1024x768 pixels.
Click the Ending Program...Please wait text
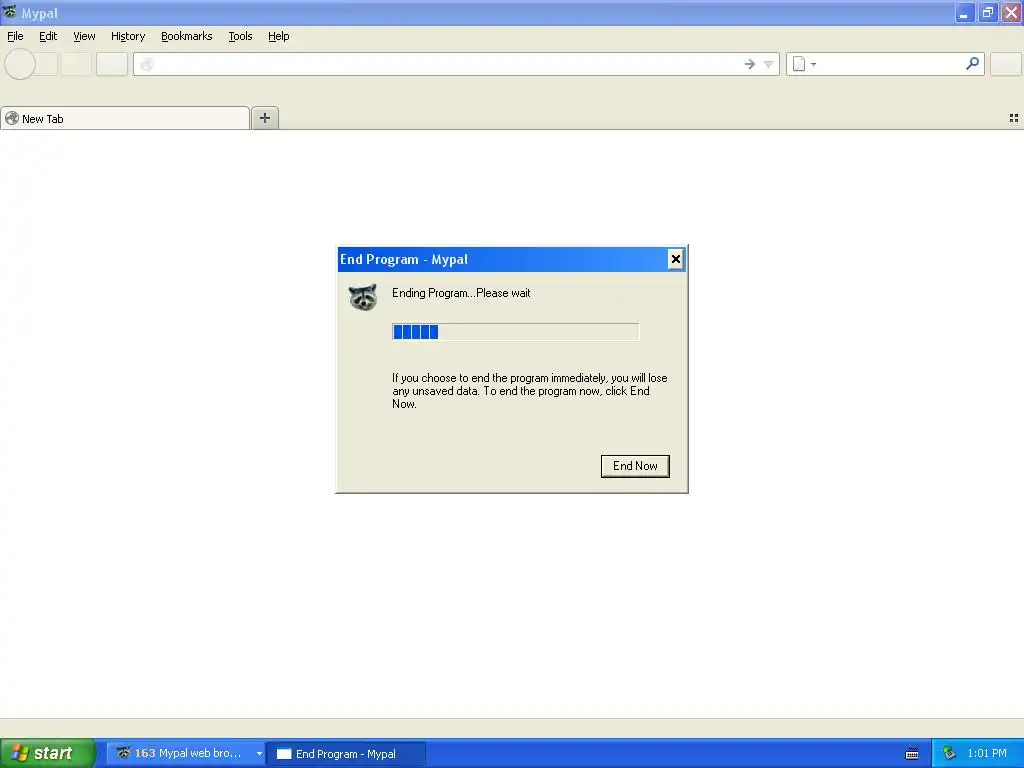461,293
